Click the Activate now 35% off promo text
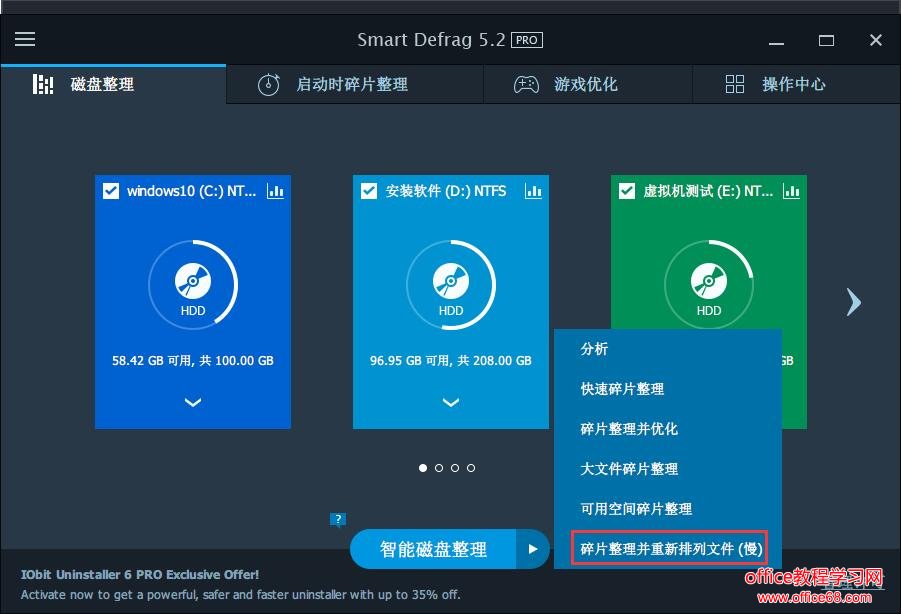 click(x=241, y=594)
